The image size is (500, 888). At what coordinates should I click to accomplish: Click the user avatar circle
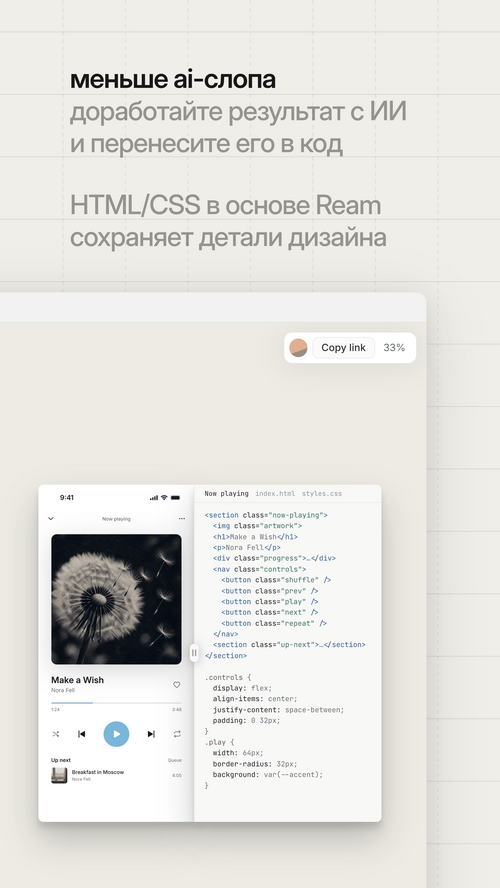click(x=298, y=348)
